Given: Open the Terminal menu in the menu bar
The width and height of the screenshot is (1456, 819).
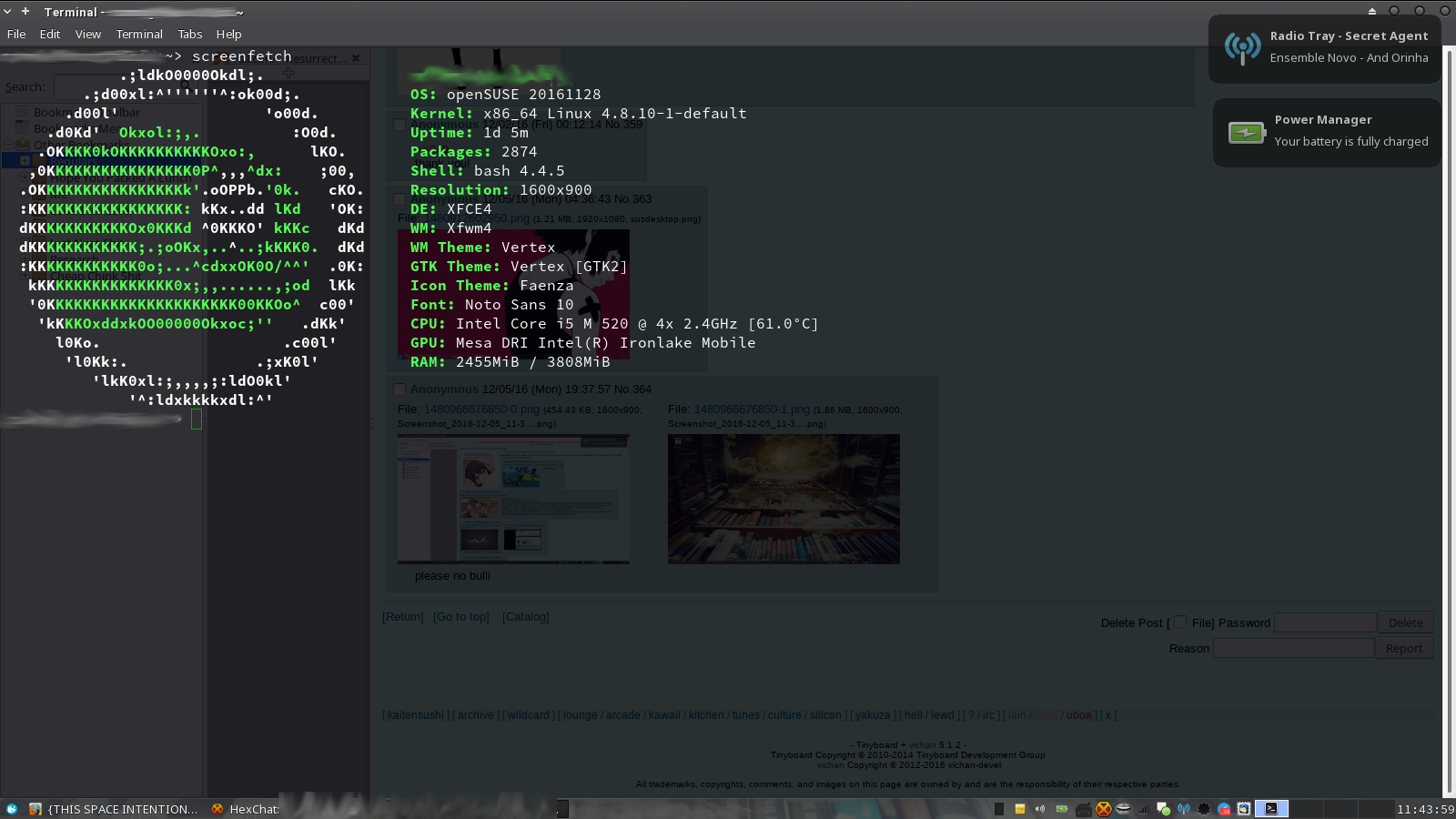Looking at the screenshot, I should tap(139, 34).
